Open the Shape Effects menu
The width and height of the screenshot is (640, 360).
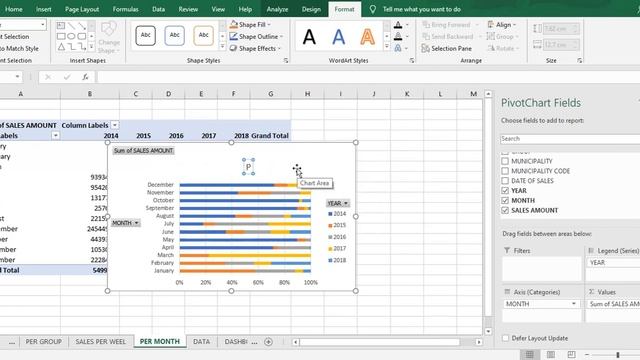click(255, 48)
